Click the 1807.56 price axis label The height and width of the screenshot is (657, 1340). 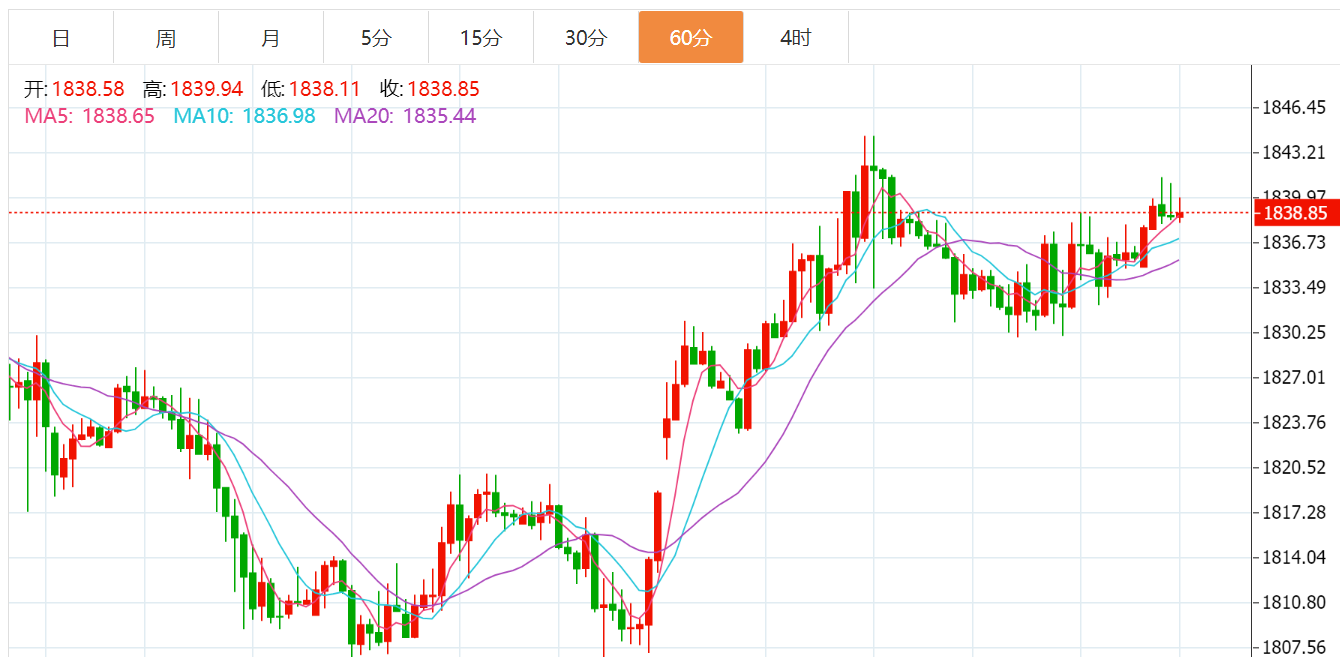pyautogui.click(x=1294, y=647)
